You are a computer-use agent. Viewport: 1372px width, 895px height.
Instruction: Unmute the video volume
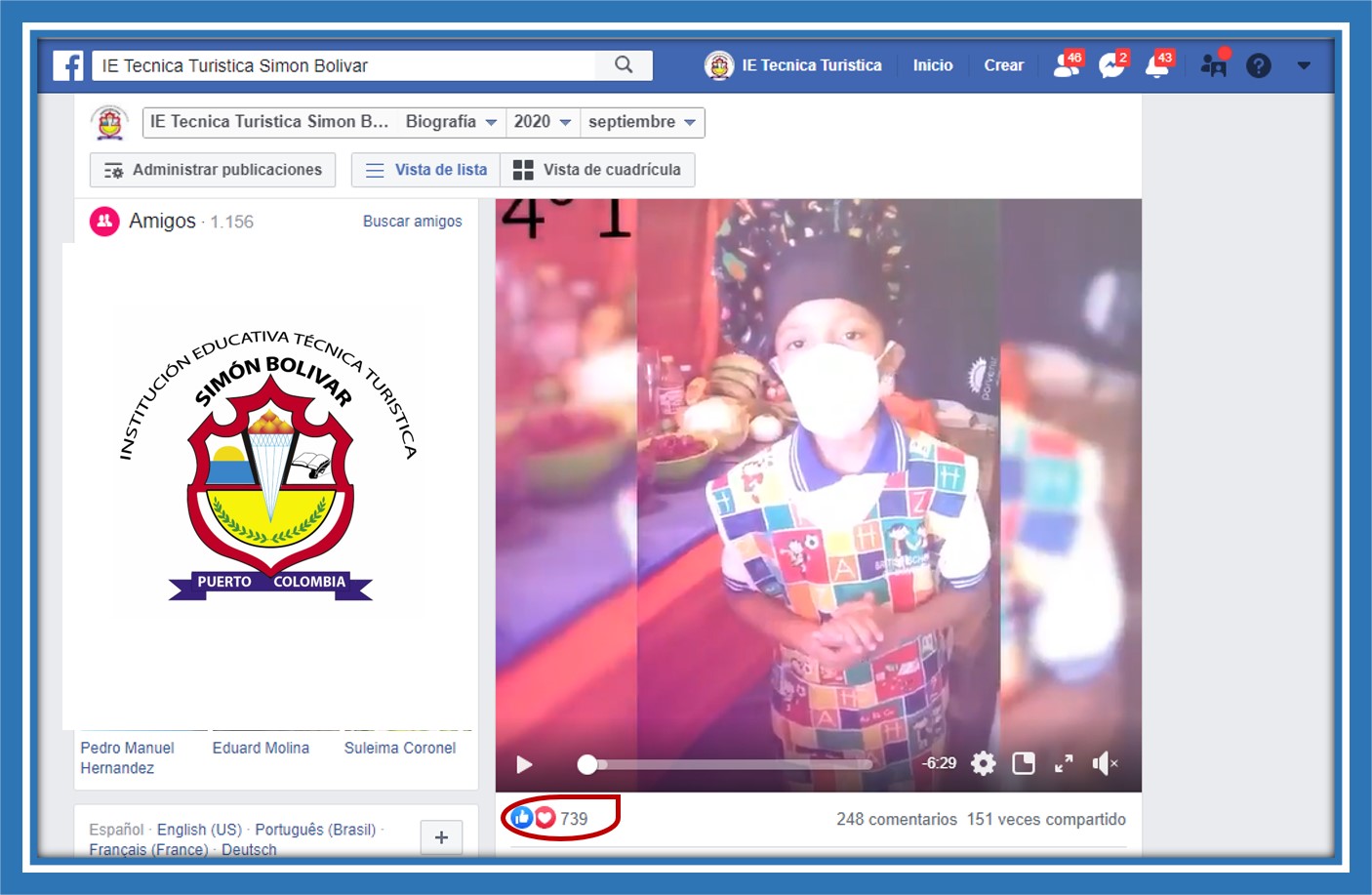coord(1104,763)
